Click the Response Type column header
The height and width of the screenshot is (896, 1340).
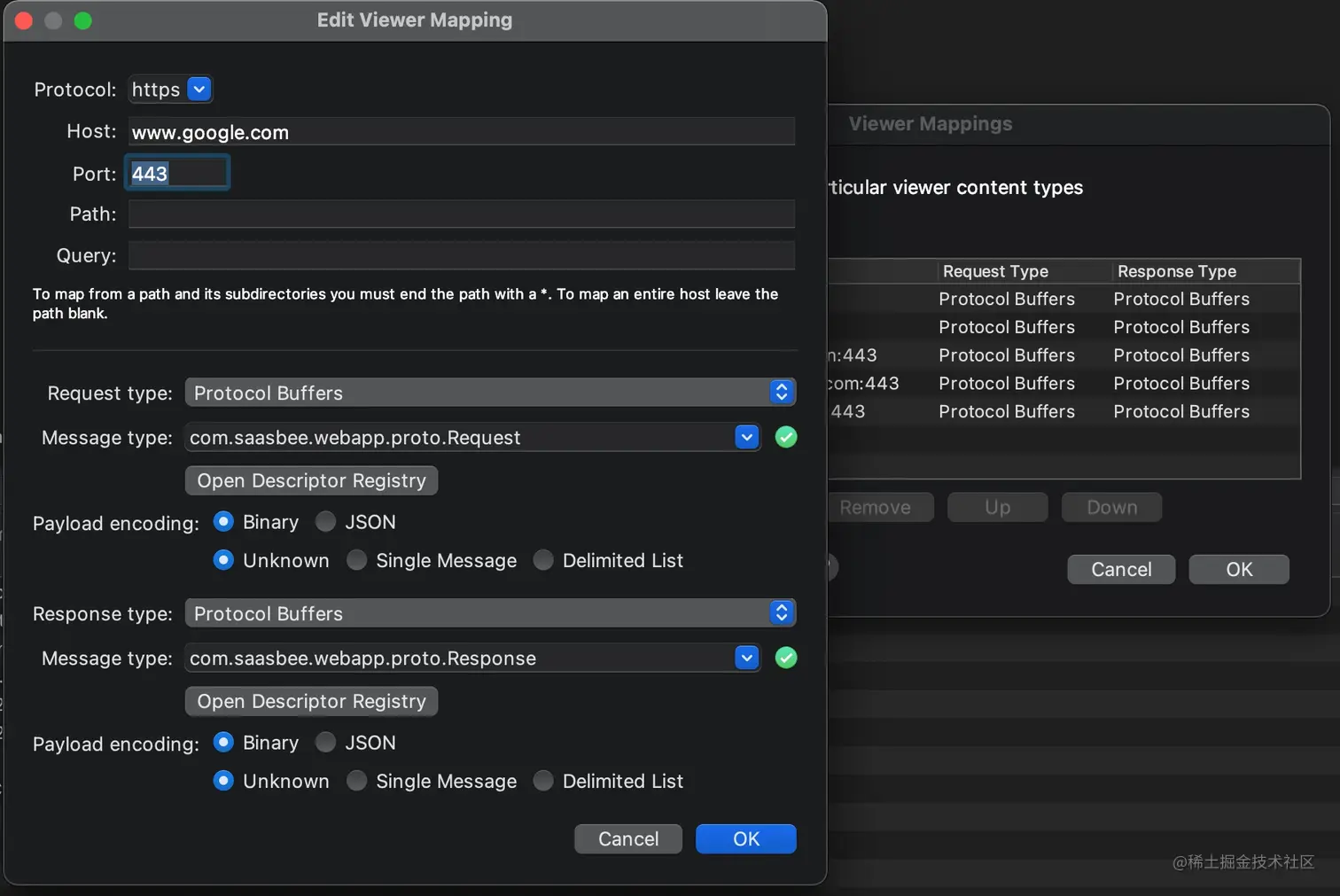click(x=1176, y=271)
